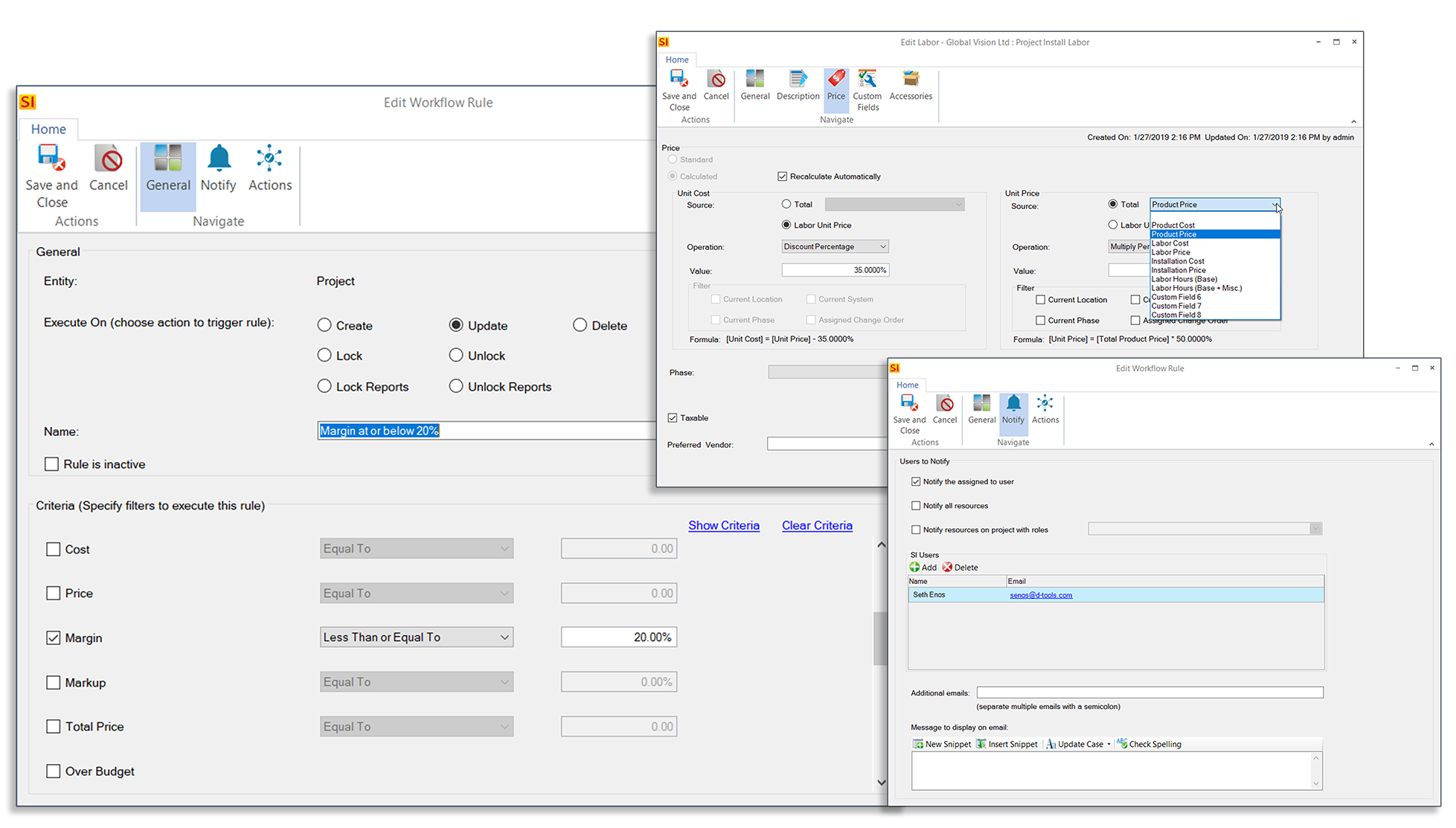Open Cost criteria Equal To dropdown
The width and height of the screenshot is (1456, 828).
pos(417,549)
